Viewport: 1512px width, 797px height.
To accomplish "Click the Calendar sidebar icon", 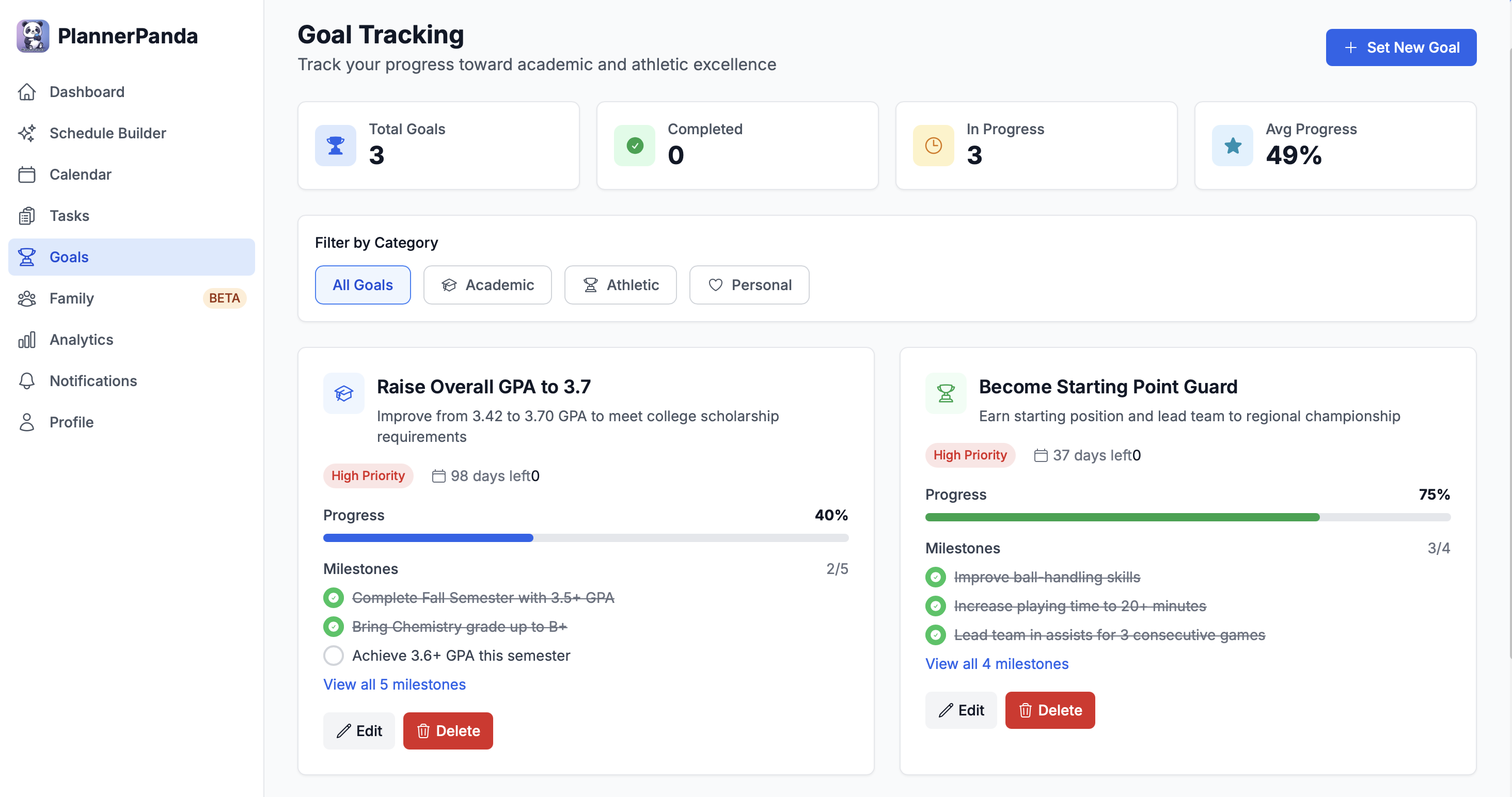I will 27,174.
